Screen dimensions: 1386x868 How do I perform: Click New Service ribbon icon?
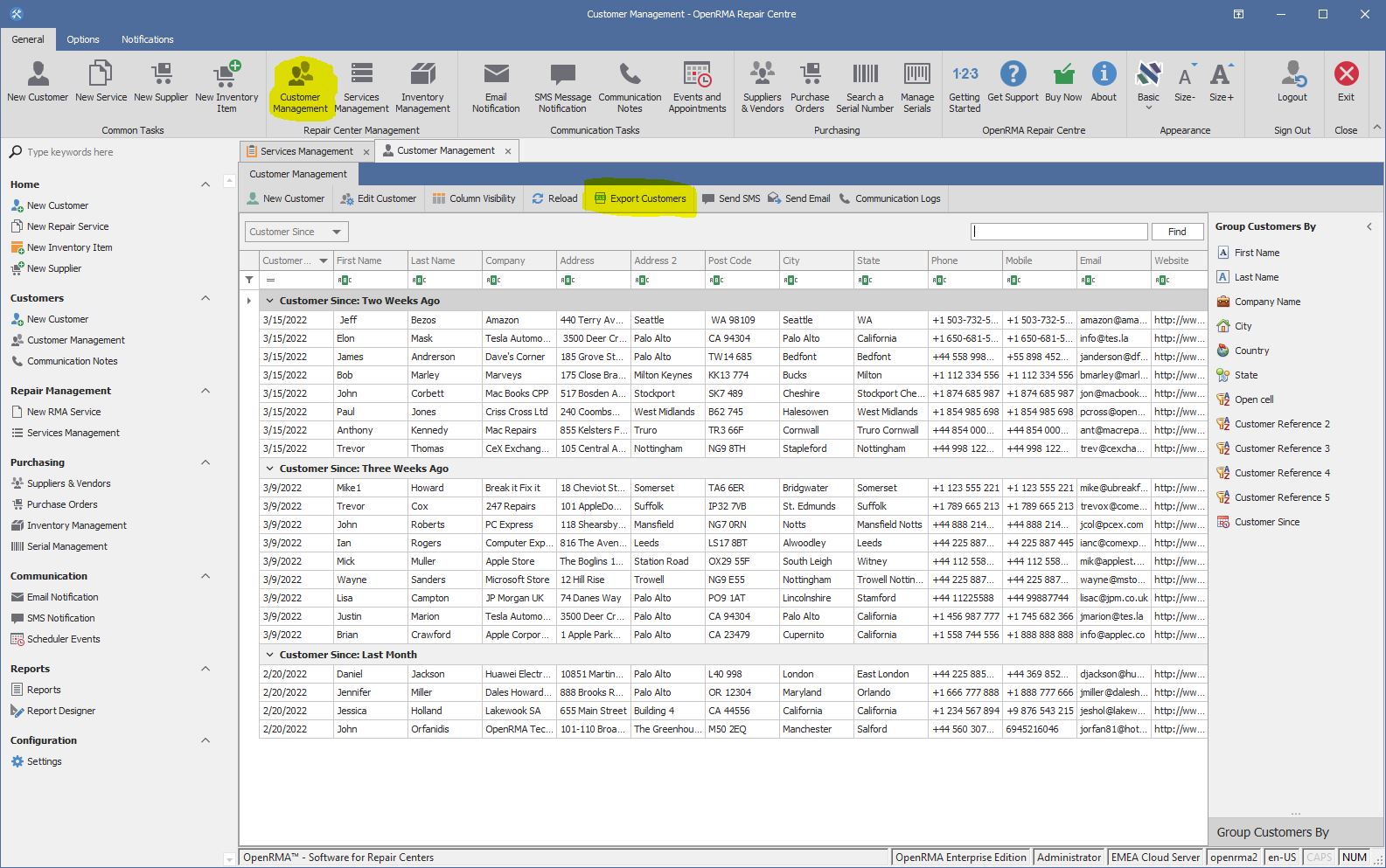coord(101,83)
